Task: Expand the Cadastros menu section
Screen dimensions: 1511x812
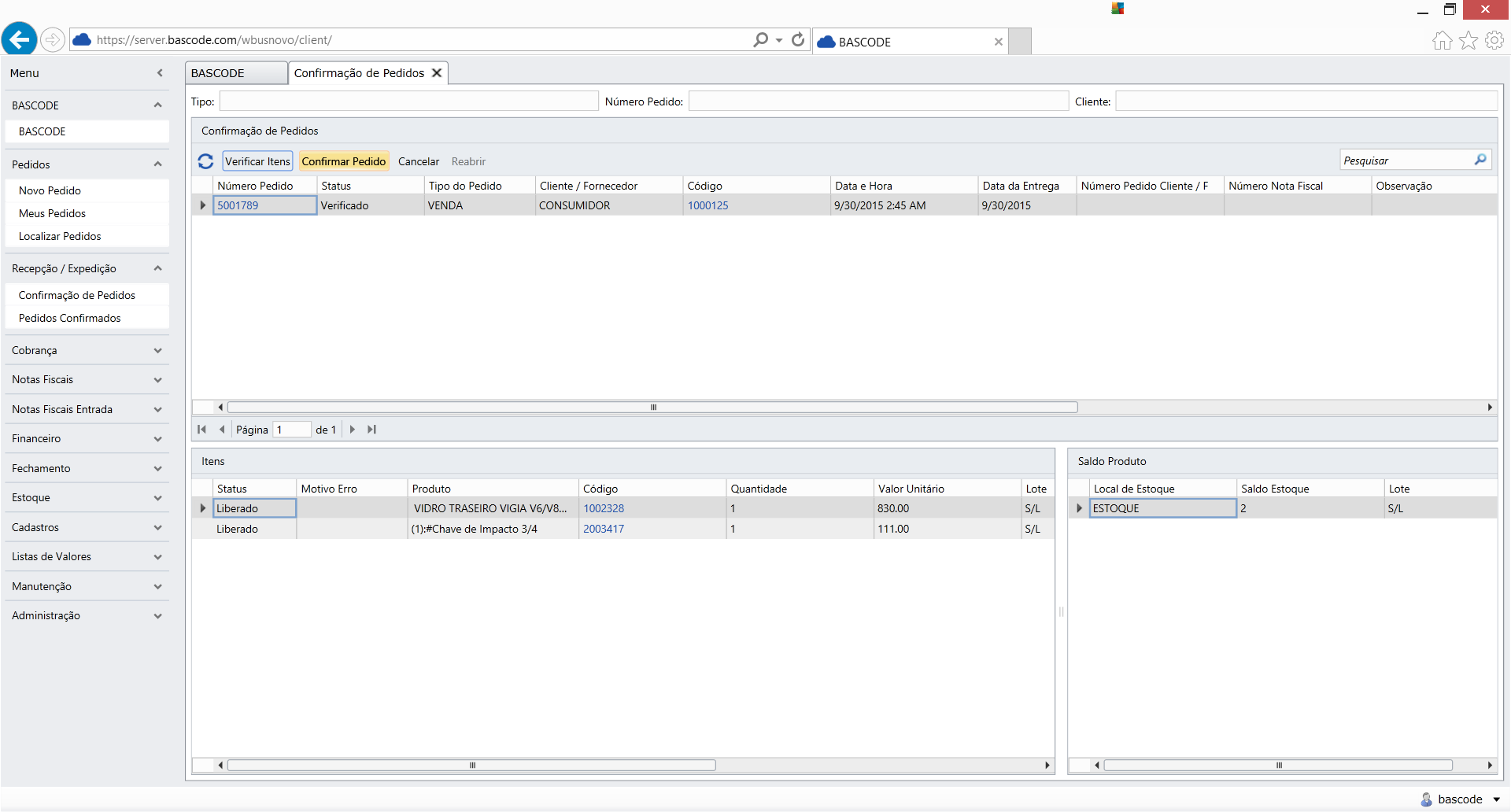Action: point(157,528)
